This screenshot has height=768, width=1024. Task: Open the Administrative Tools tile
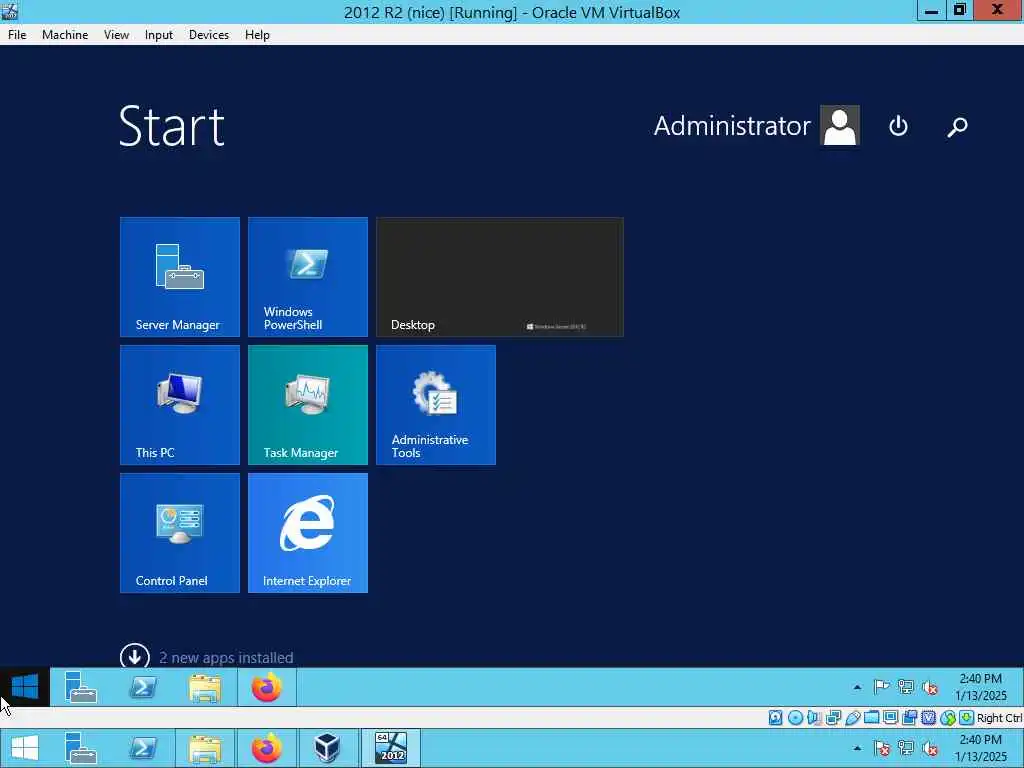pos(436,405)
